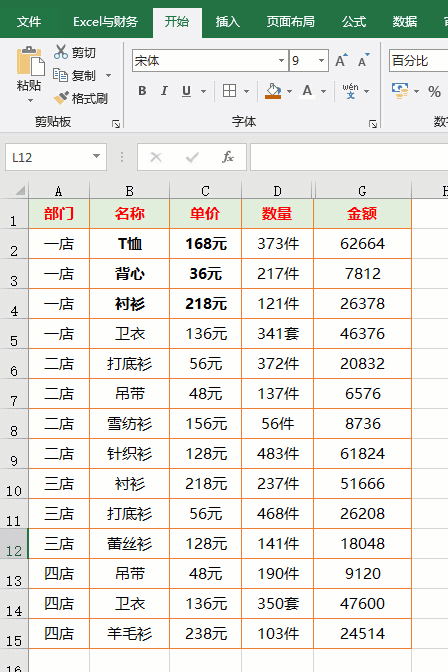
Task: Toggle Bold formatting
Action: click(x=142, y=91)
